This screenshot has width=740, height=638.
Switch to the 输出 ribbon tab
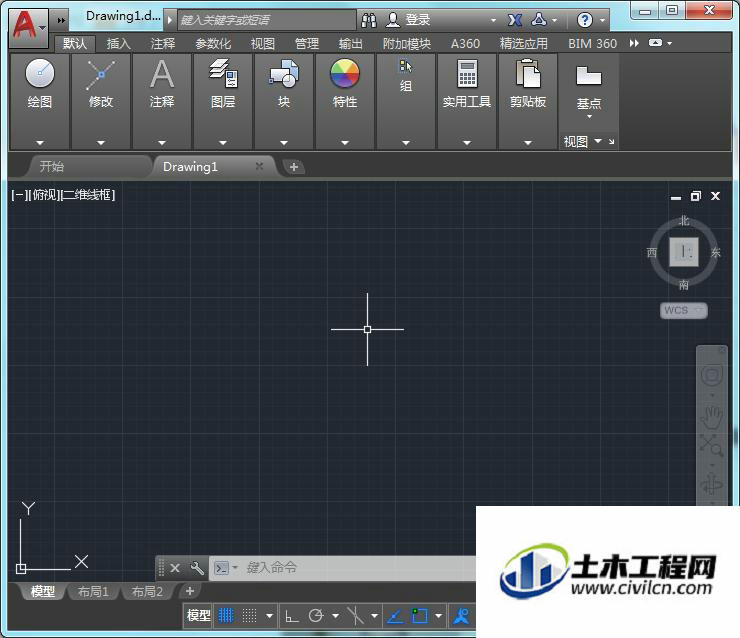tap(351, 44)
